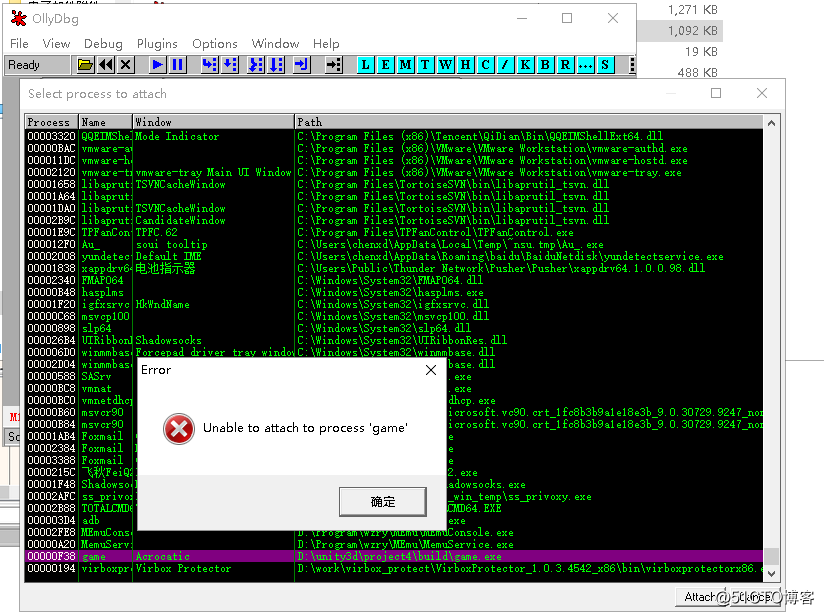The height and width of the screenshot is (616, 824).
Task: Open the Help menu
Action: pos(326,44)
